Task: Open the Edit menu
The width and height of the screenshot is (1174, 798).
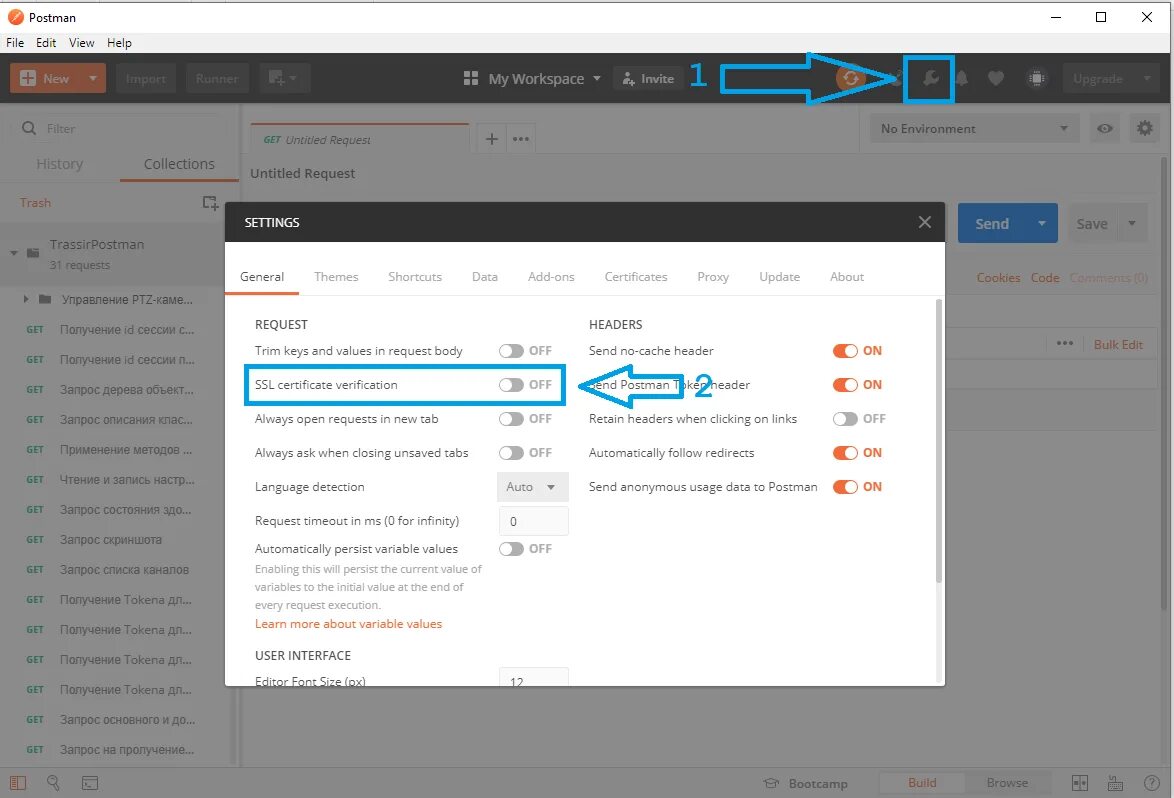Action: [46, 43]
